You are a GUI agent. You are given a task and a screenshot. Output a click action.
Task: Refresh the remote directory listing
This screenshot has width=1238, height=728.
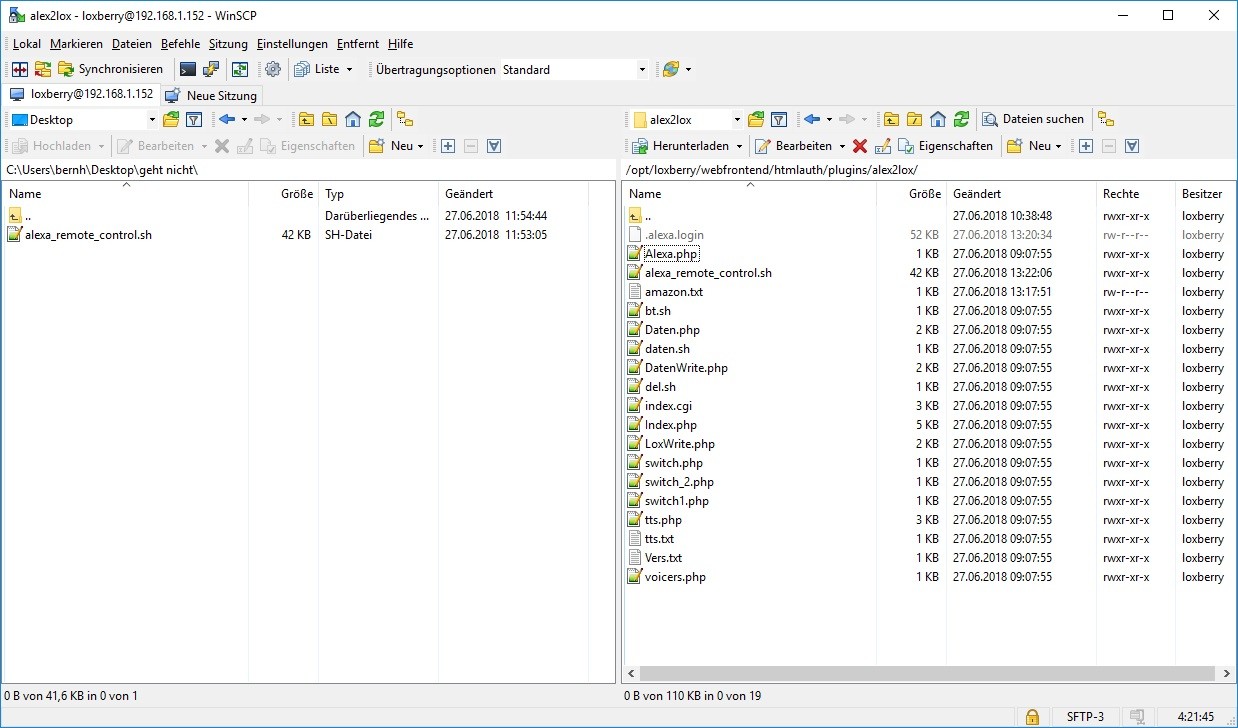pos(961,119)
